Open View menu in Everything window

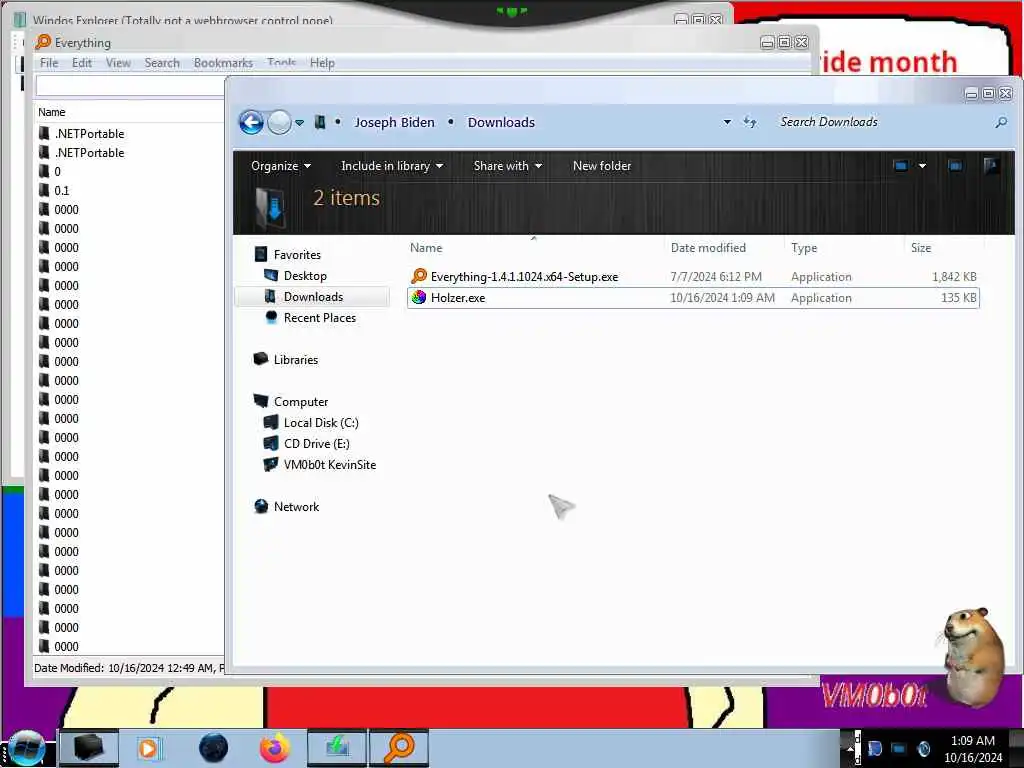(118, 63)
